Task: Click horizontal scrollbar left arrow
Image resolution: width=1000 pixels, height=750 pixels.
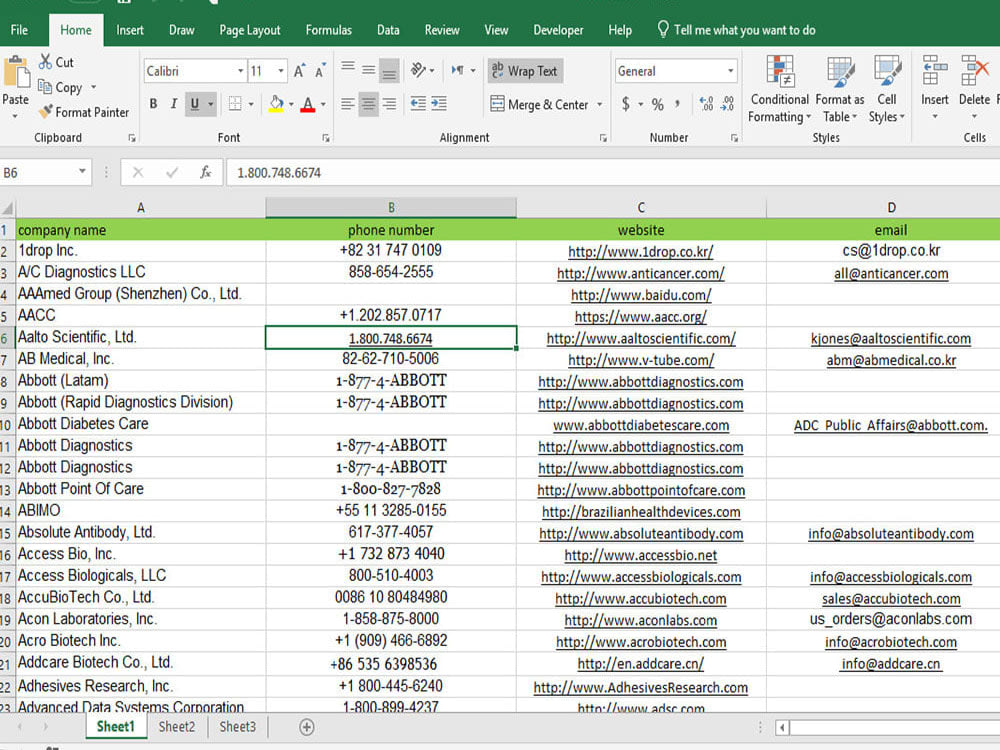Action: click(782, 727)
